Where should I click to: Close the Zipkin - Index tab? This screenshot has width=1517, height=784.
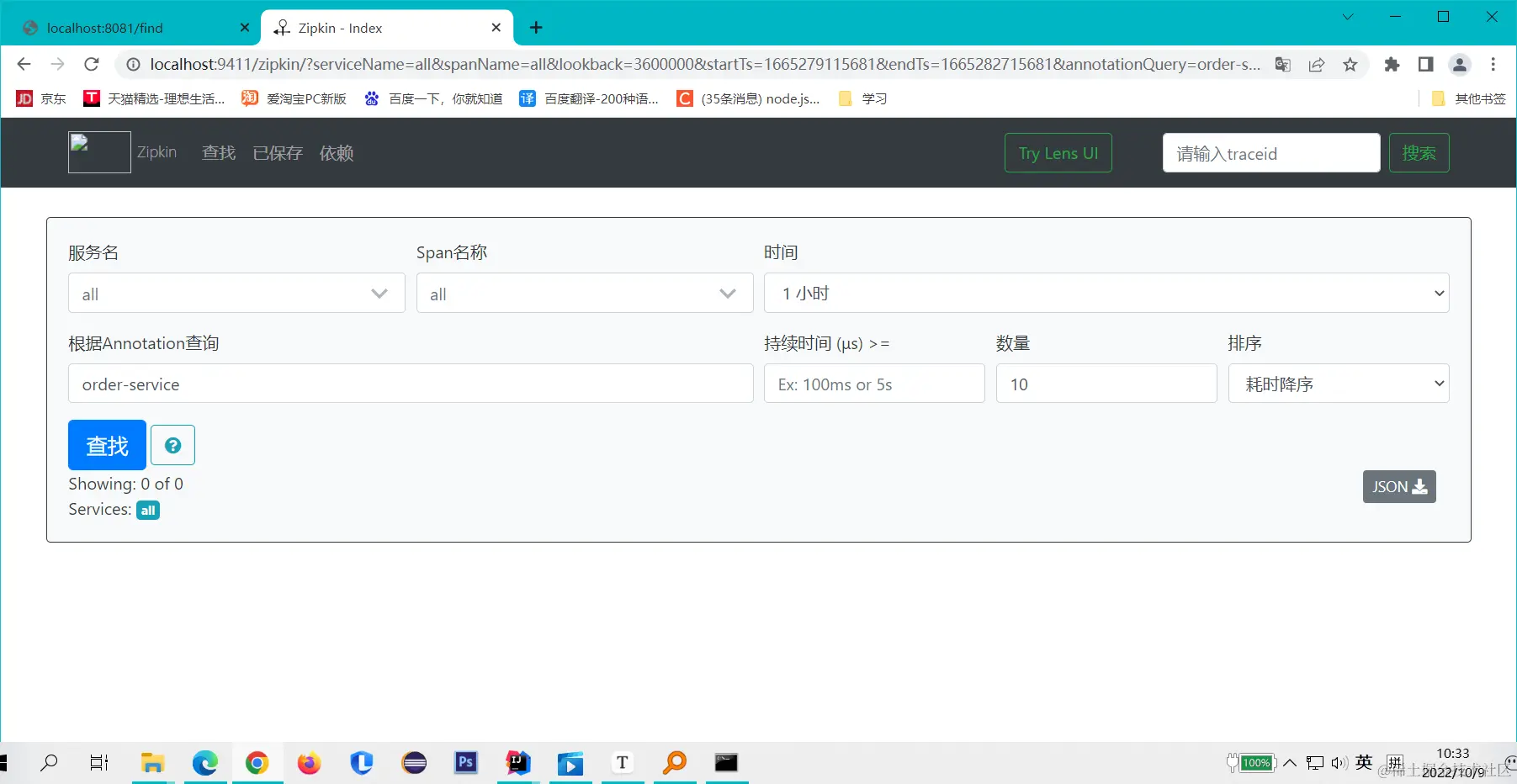pyautogui.click(x=496, y=28)
